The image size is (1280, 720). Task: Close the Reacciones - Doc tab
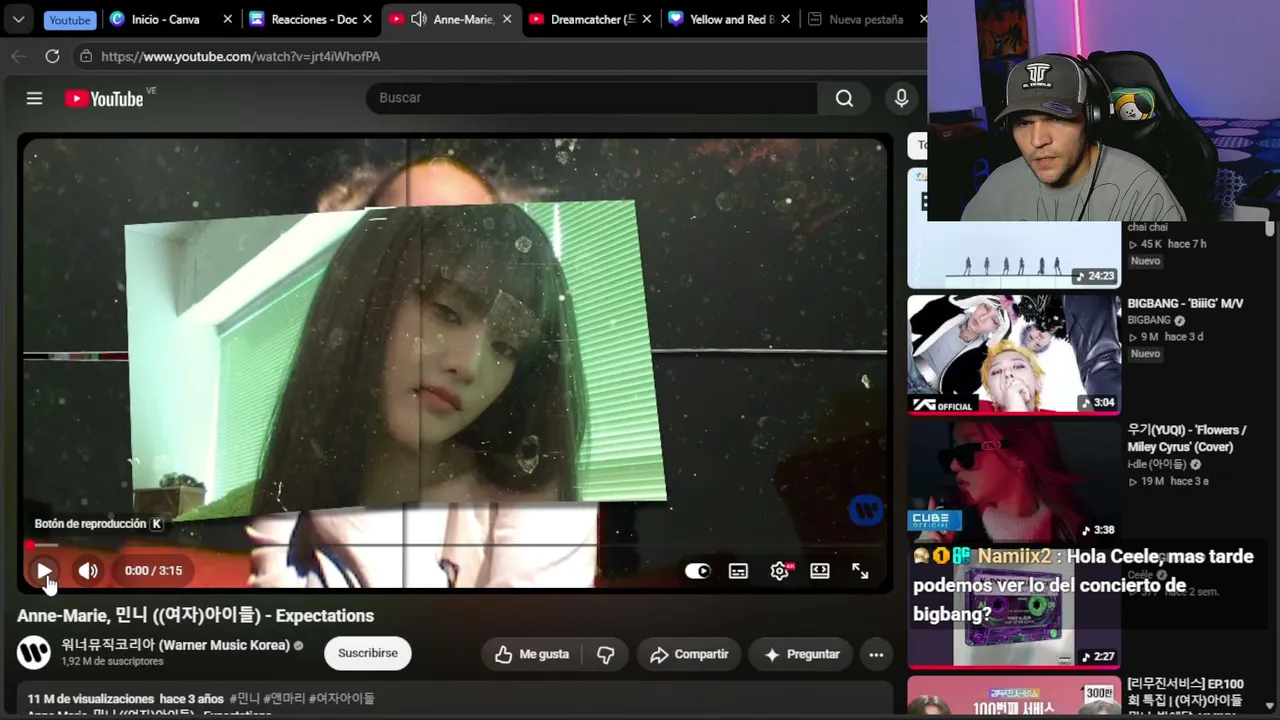[368, 19]
